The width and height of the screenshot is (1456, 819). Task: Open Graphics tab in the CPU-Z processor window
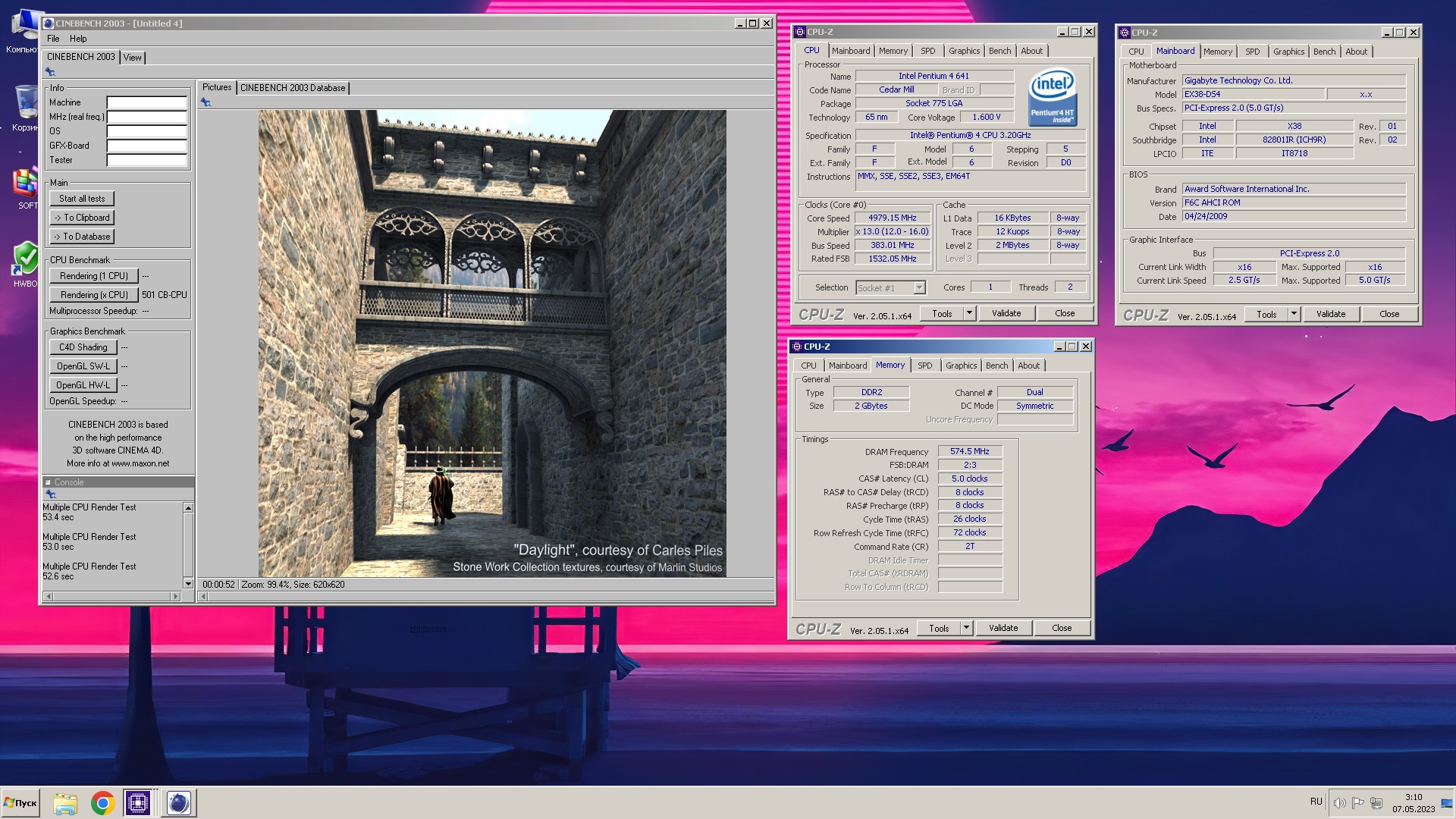(964, 51)
